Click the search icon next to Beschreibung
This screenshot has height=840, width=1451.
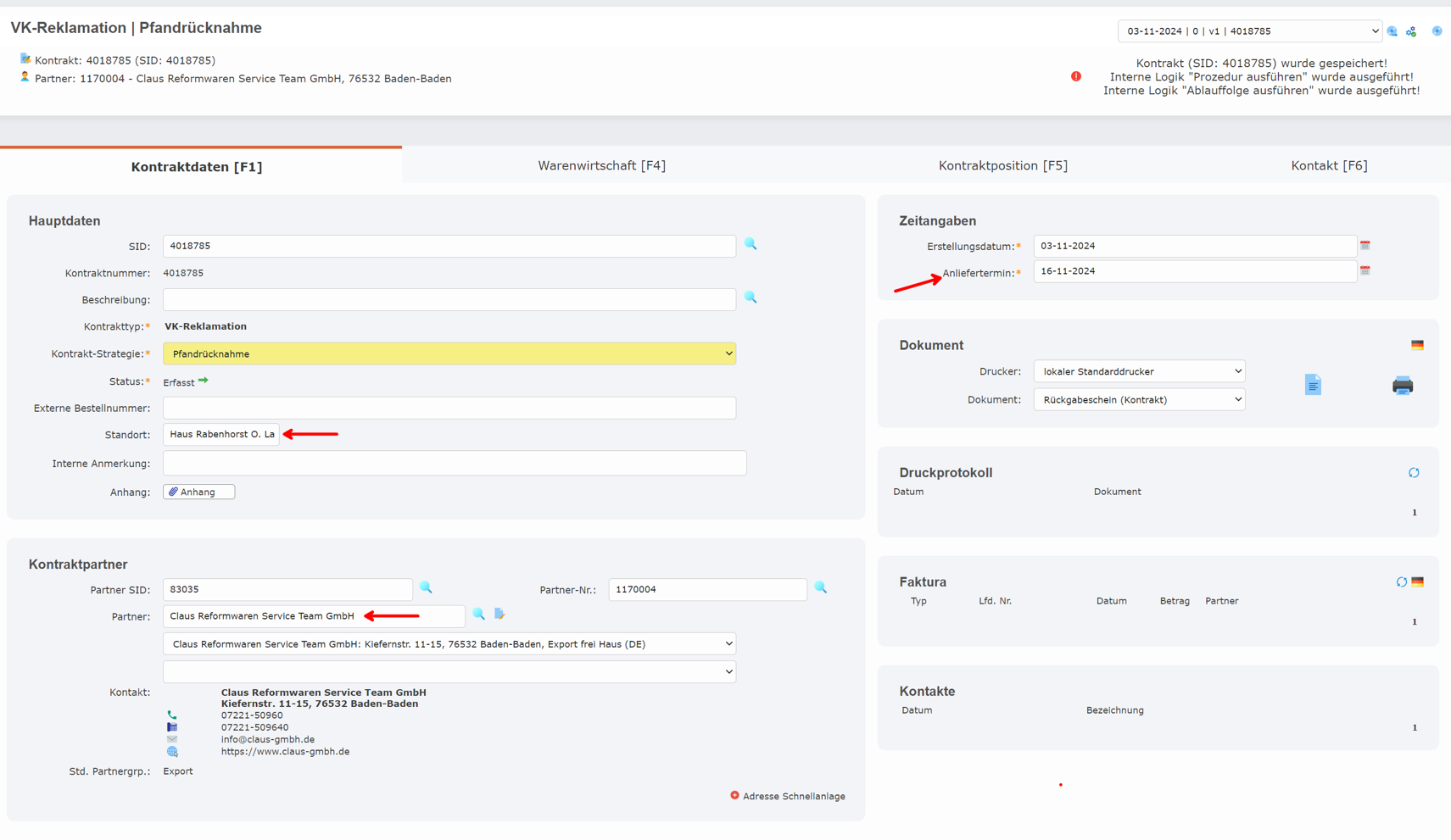(x=751, y=298)
